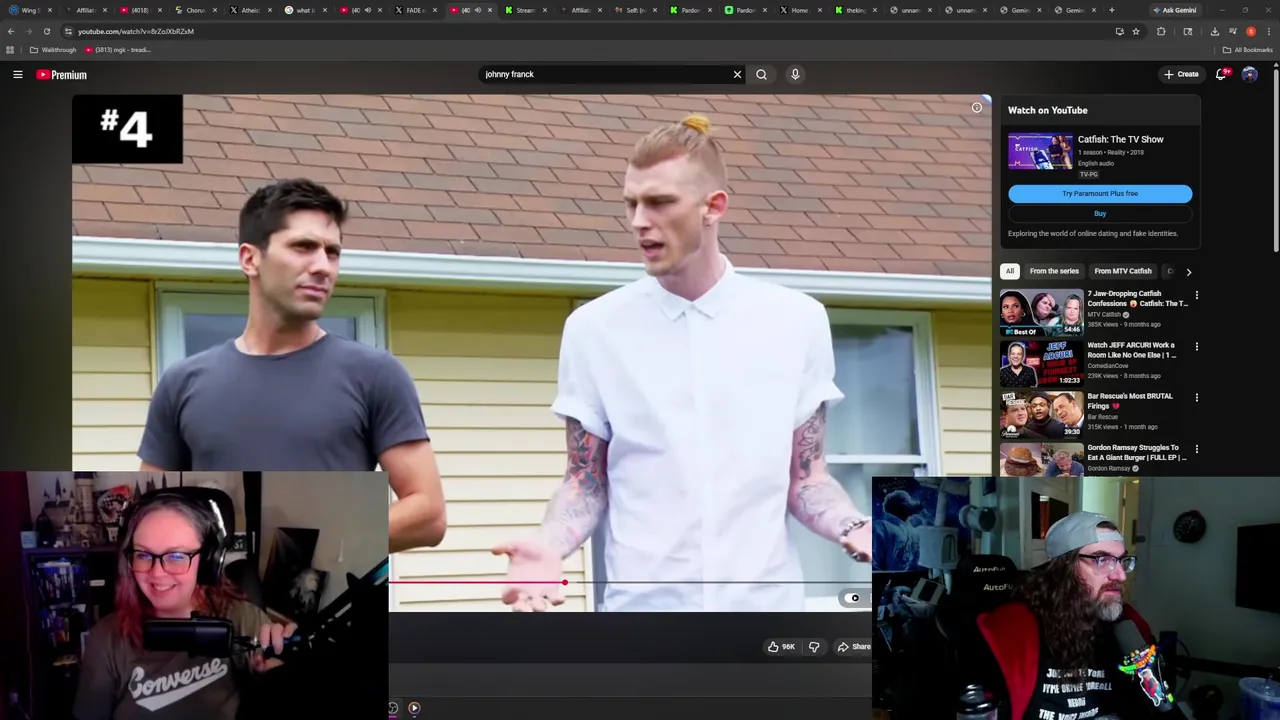This screenshot has width=1280, height=720.
Task: Select the 'All' filter chip
Action: pyautogui.click(x=1010, y=271)
